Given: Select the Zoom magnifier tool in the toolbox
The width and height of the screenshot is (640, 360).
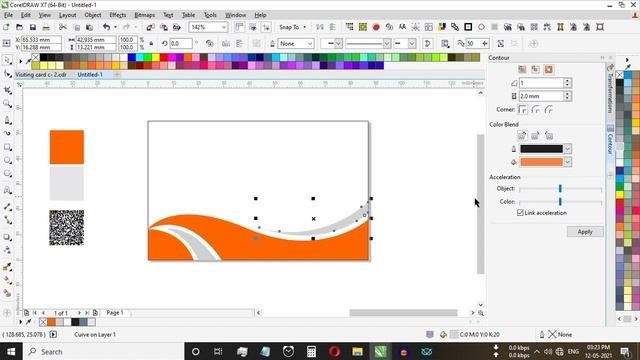Looking at the screenshot, I should click(7, 104).
